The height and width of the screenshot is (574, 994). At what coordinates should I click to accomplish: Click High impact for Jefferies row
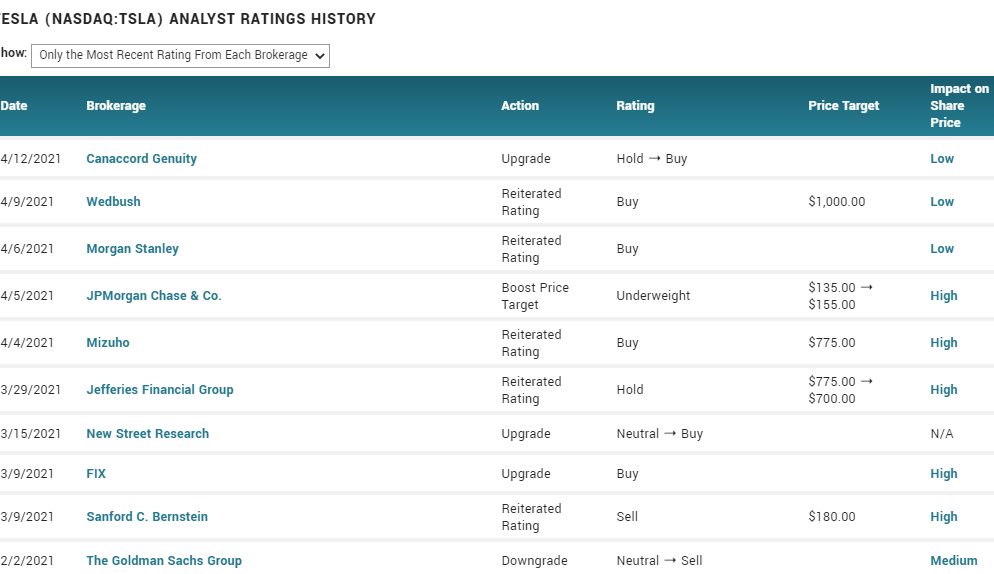(x=944, y=389)
